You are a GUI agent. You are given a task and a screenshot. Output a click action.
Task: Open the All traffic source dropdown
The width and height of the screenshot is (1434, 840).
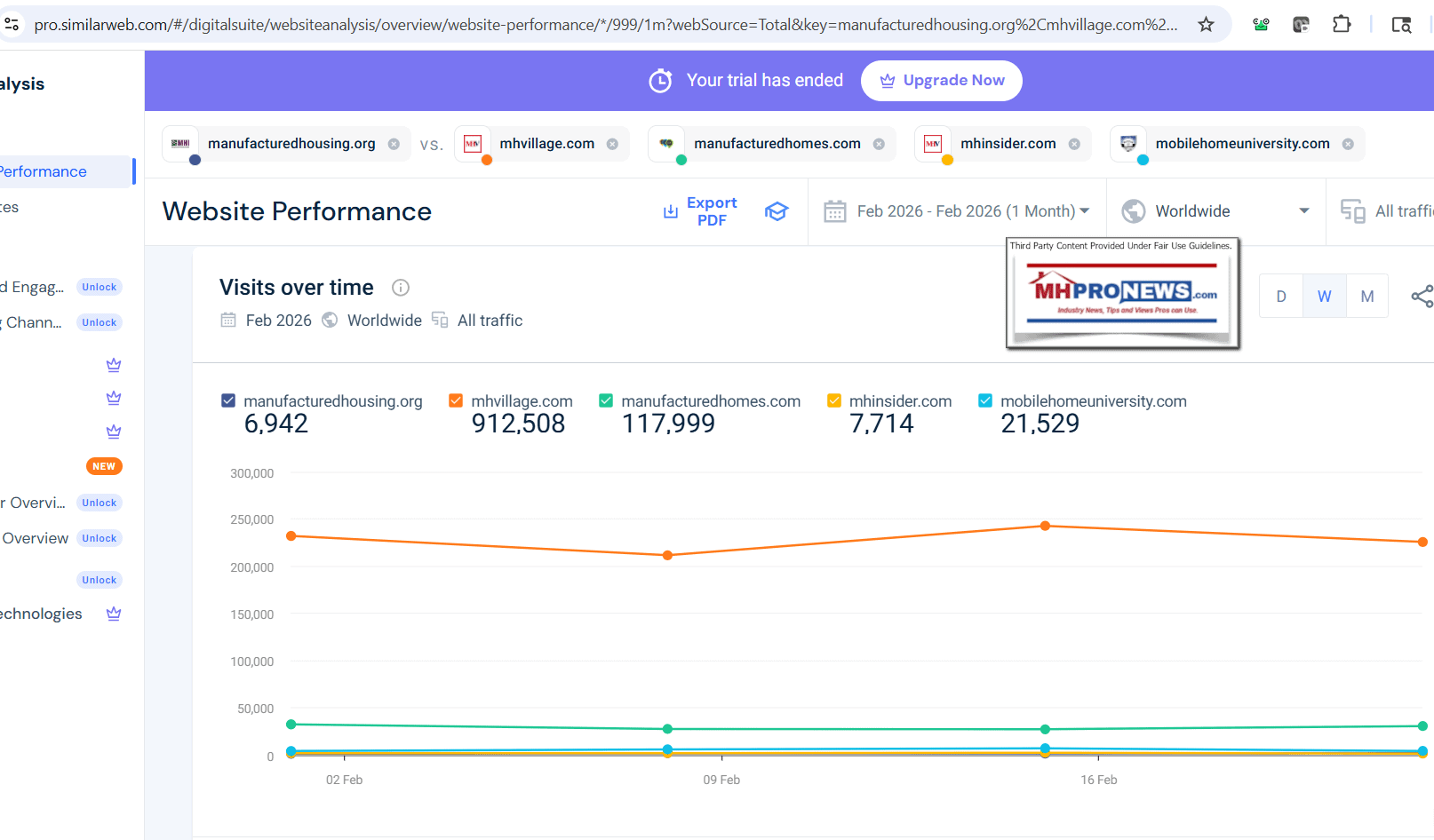[x=1388, y=211]
